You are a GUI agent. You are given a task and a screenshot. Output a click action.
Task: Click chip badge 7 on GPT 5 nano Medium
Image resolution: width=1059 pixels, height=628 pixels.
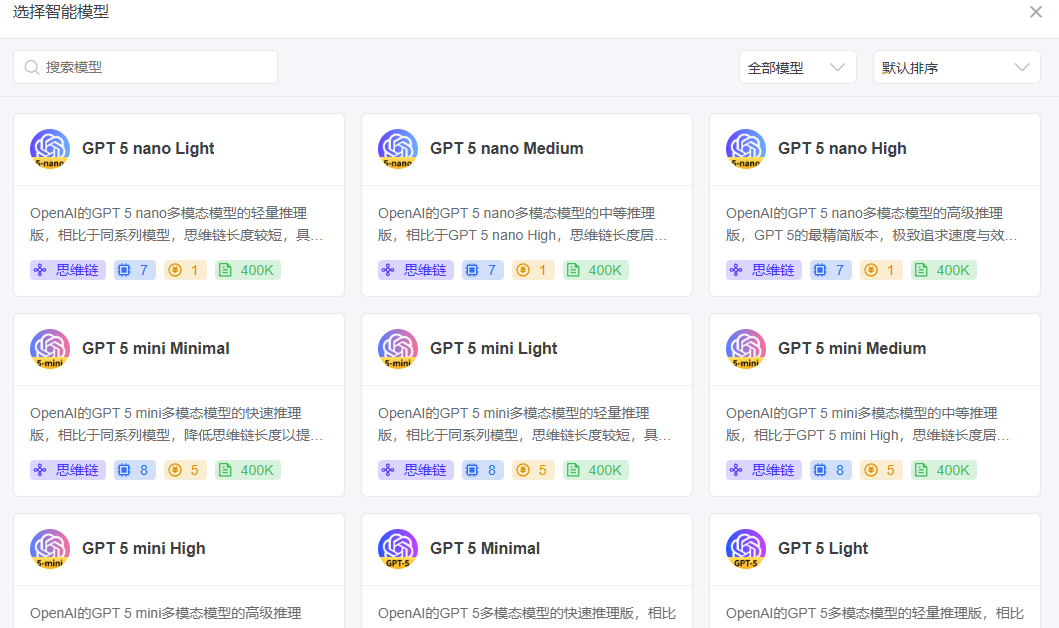click(482, 270)
